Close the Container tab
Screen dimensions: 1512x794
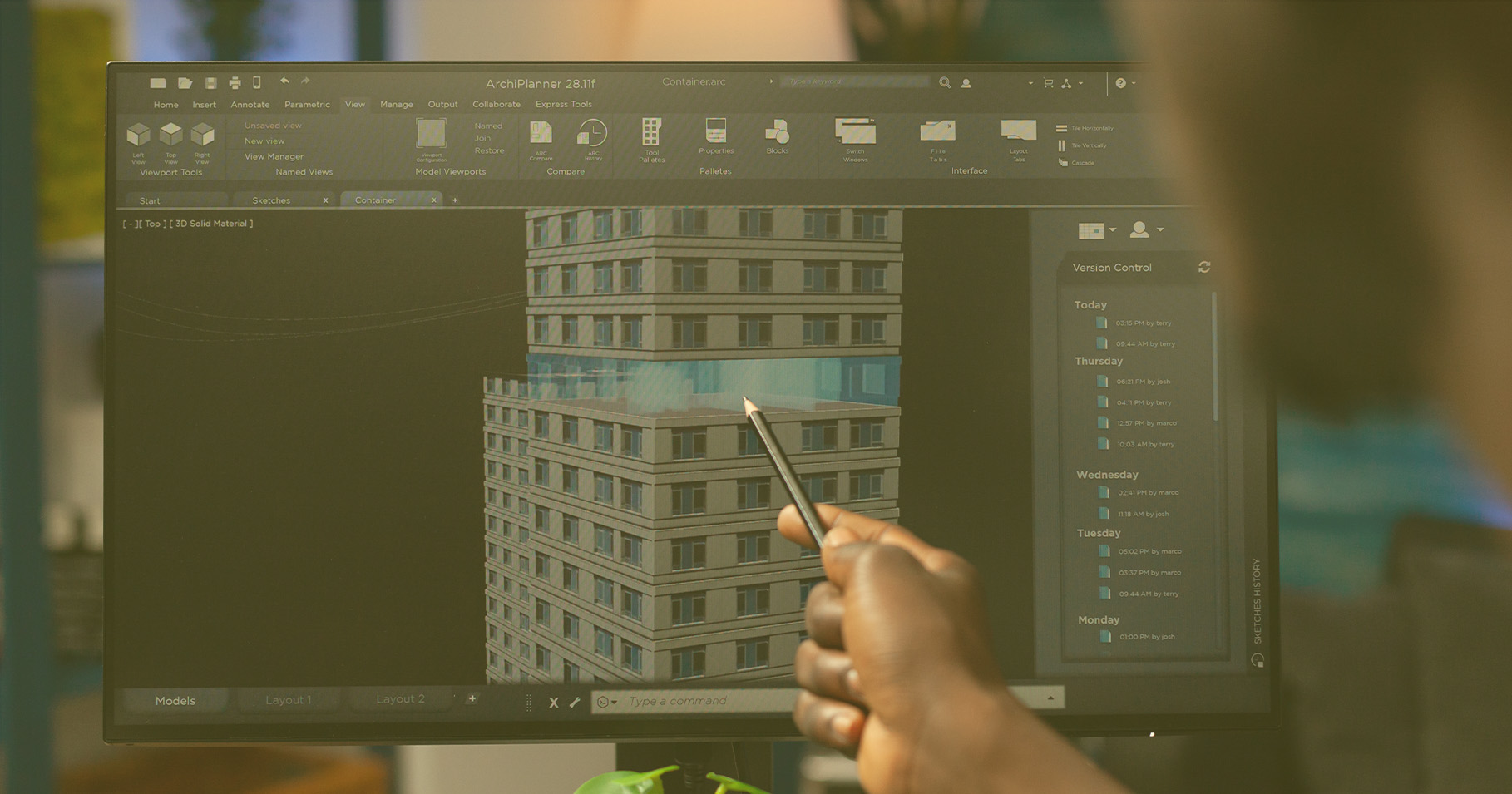433,200
